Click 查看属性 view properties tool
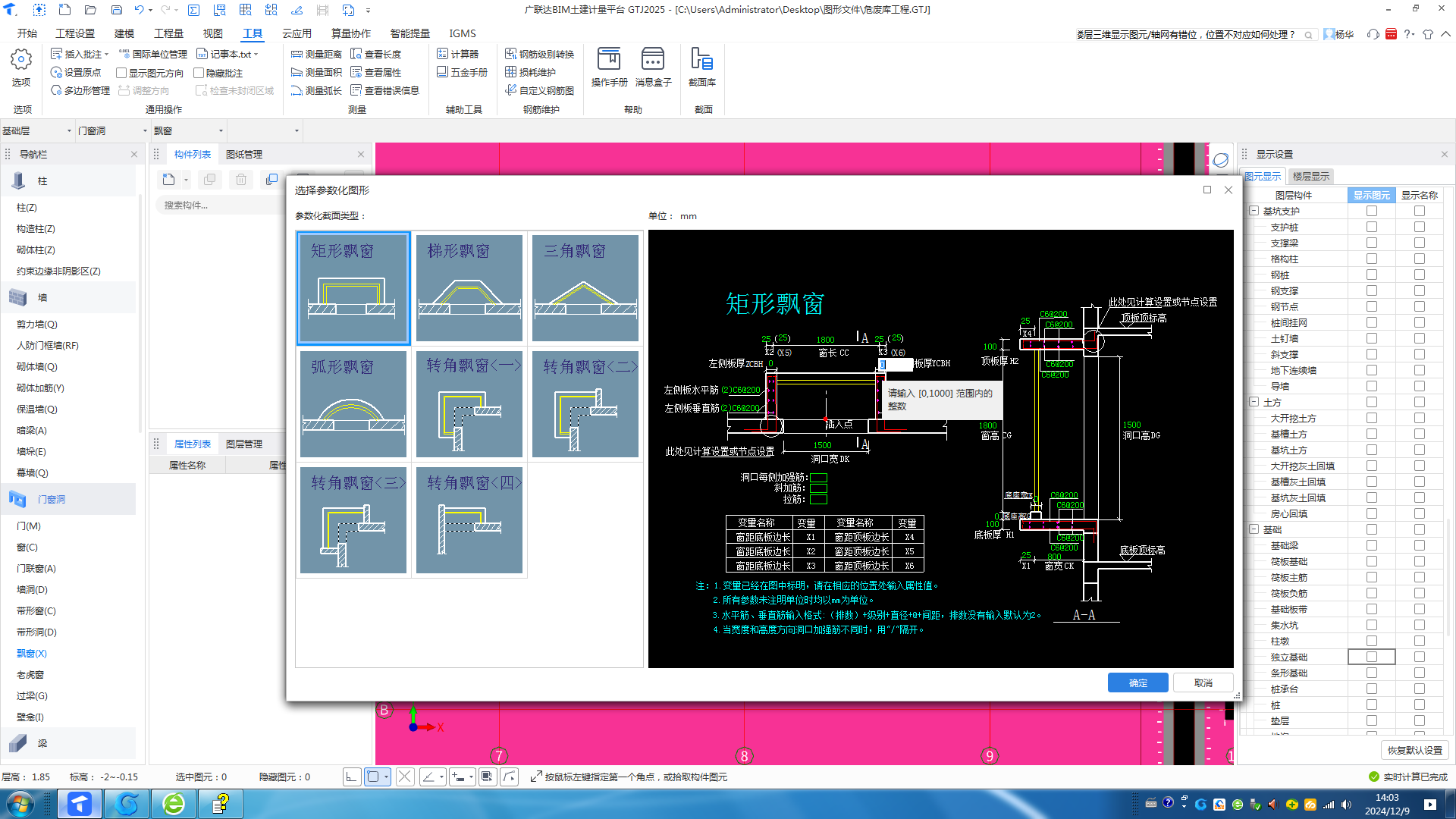The height and width of the screenshot is (819, 1456). 375,72
